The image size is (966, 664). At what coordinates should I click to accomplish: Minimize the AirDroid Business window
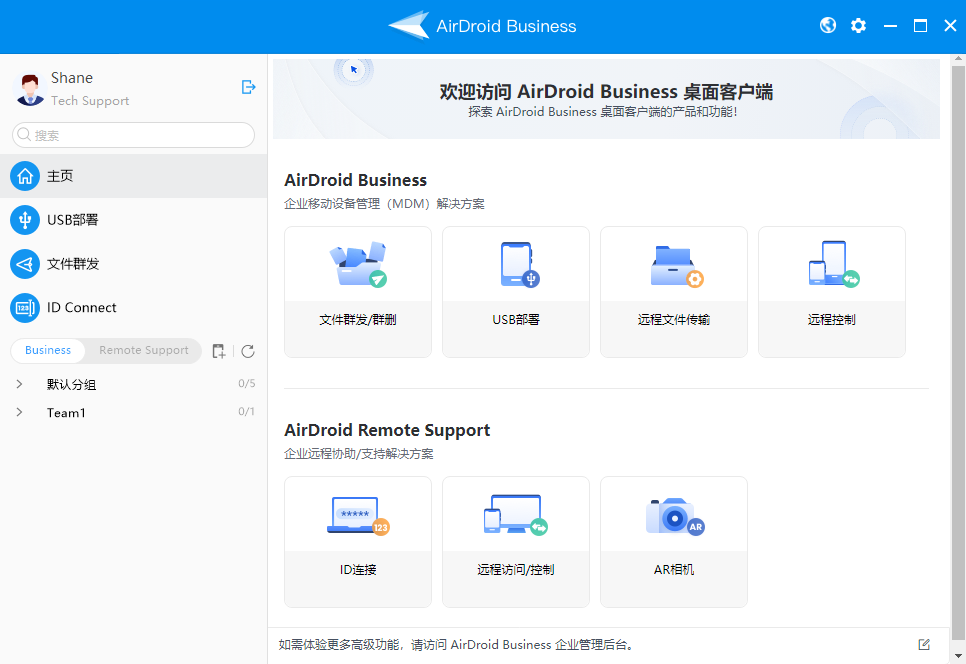click(890, 26)
